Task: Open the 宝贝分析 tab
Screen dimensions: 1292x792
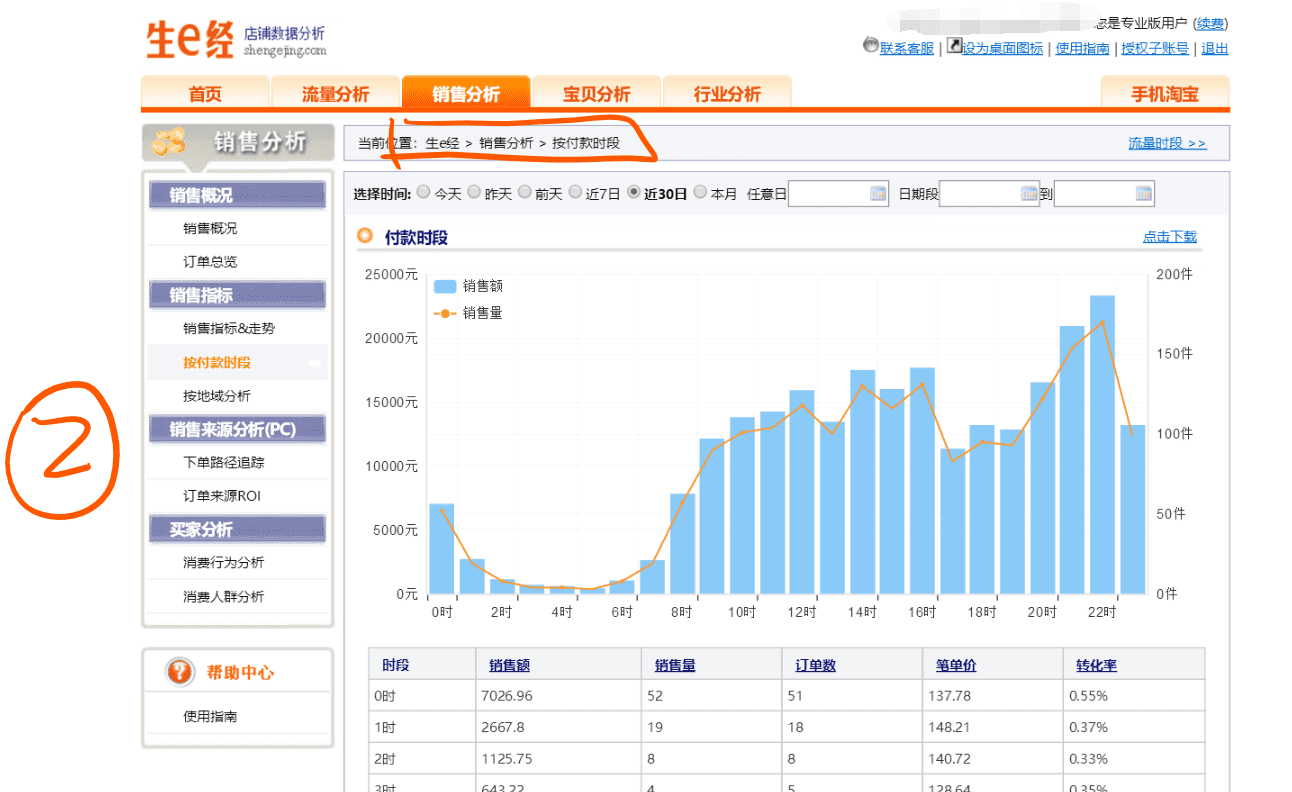Action: click(x=596, y=93)
